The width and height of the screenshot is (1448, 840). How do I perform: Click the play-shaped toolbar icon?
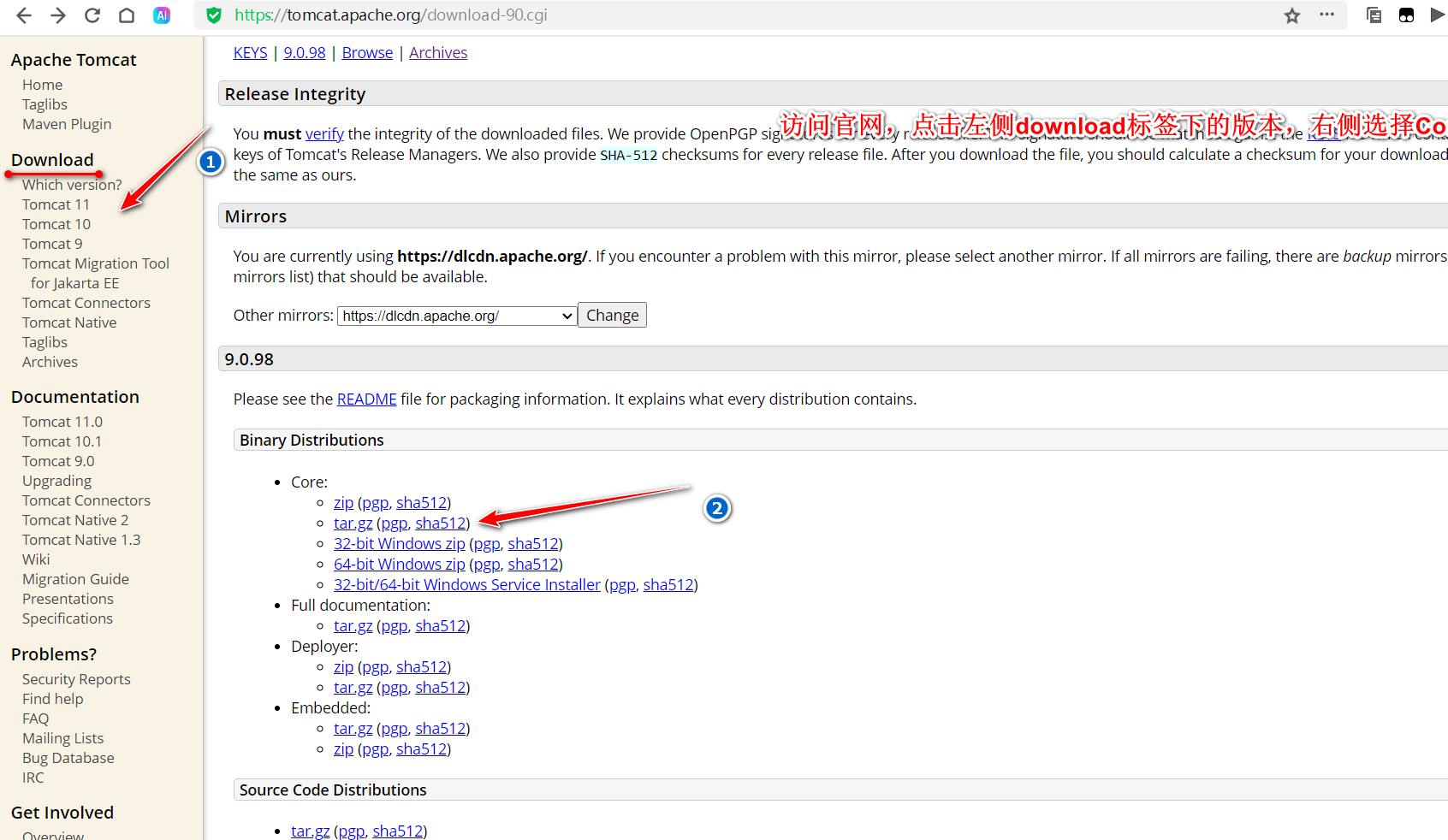click(x=1438, y=15)
